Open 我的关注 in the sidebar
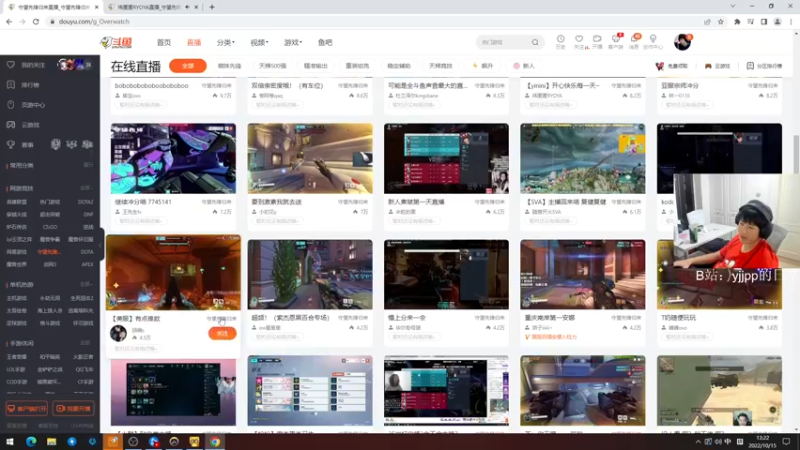Viewport: 800px width, 450px height. [27, 65]
